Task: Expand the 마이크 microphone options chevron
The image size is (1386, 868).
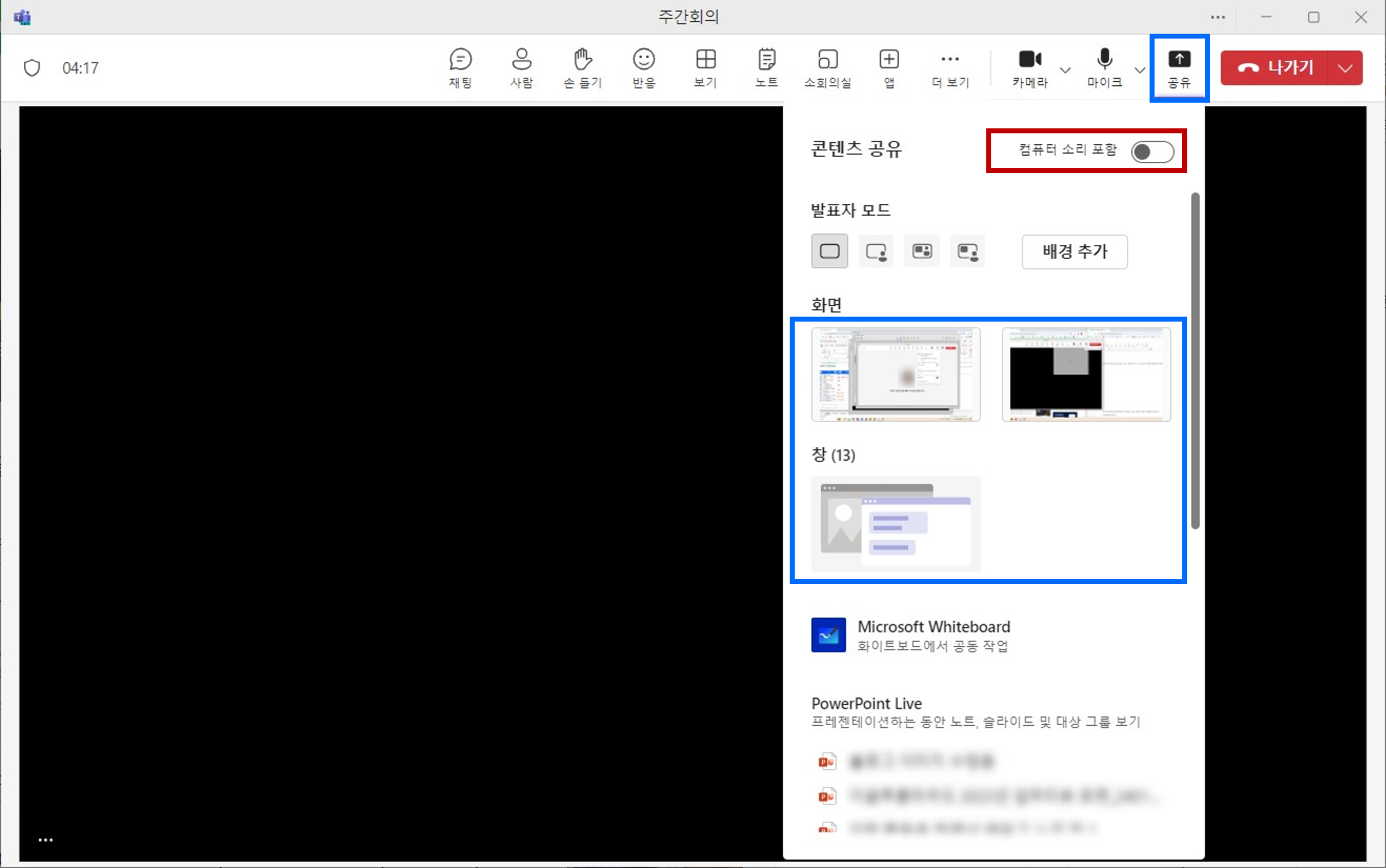Action: [1140, 70]
